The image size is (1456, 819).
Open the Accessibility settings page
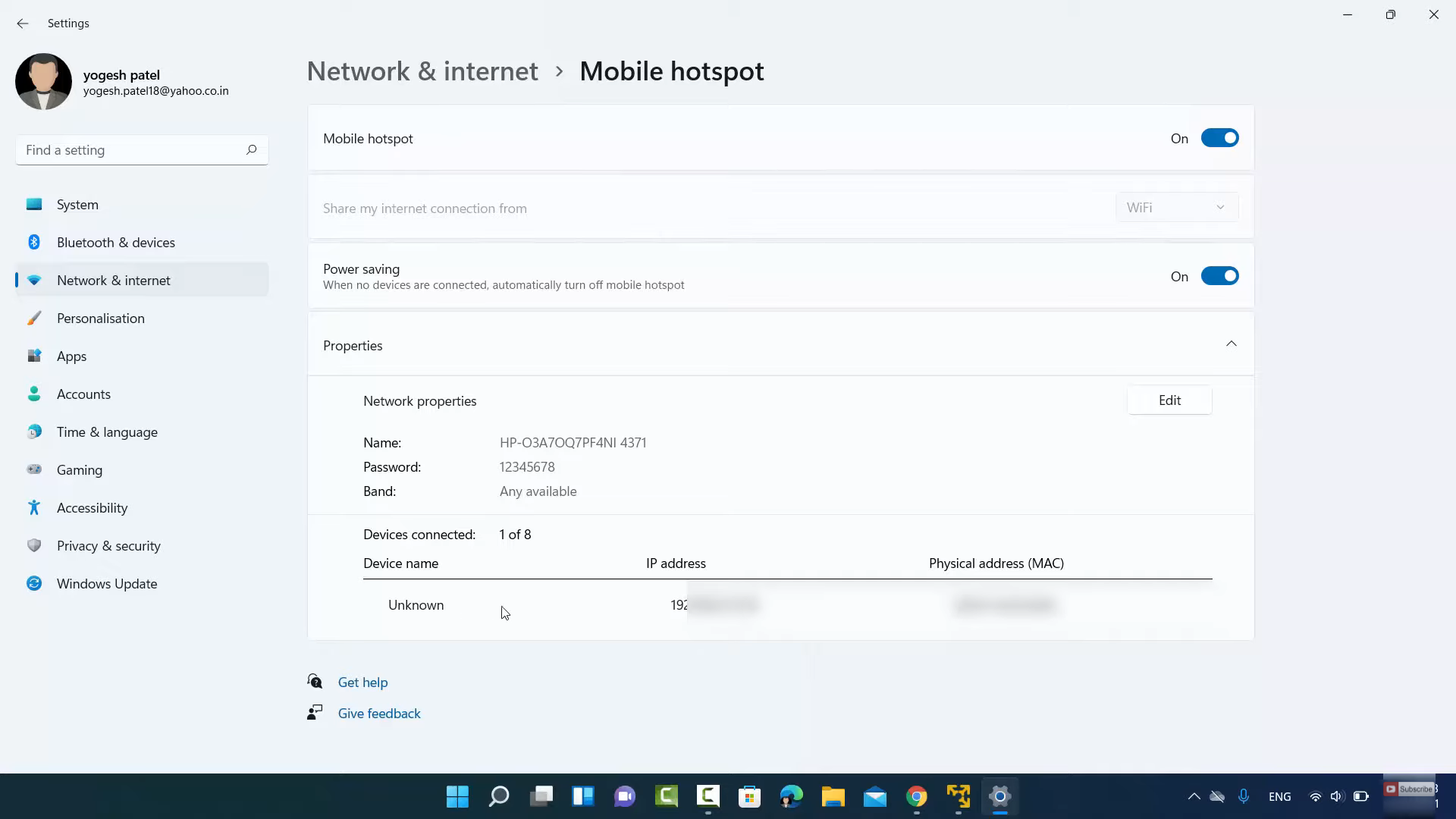point(92,508)
